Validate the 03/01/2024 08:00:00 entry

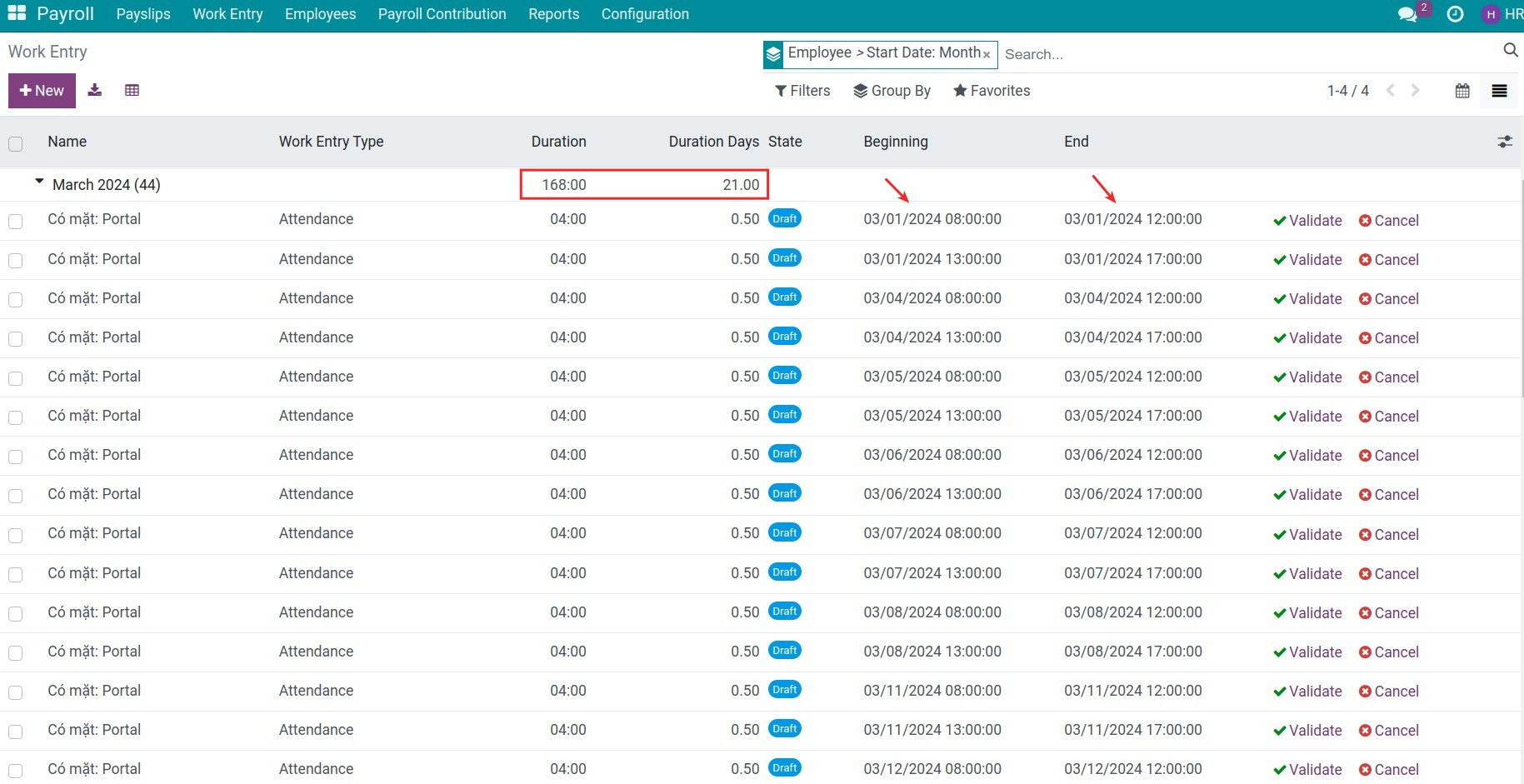point(1307,221)
